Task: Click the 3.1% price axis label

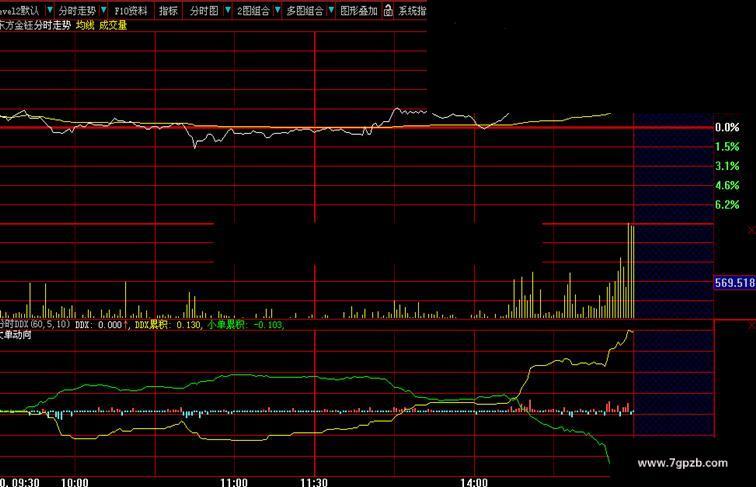Action: pos(727,166)
